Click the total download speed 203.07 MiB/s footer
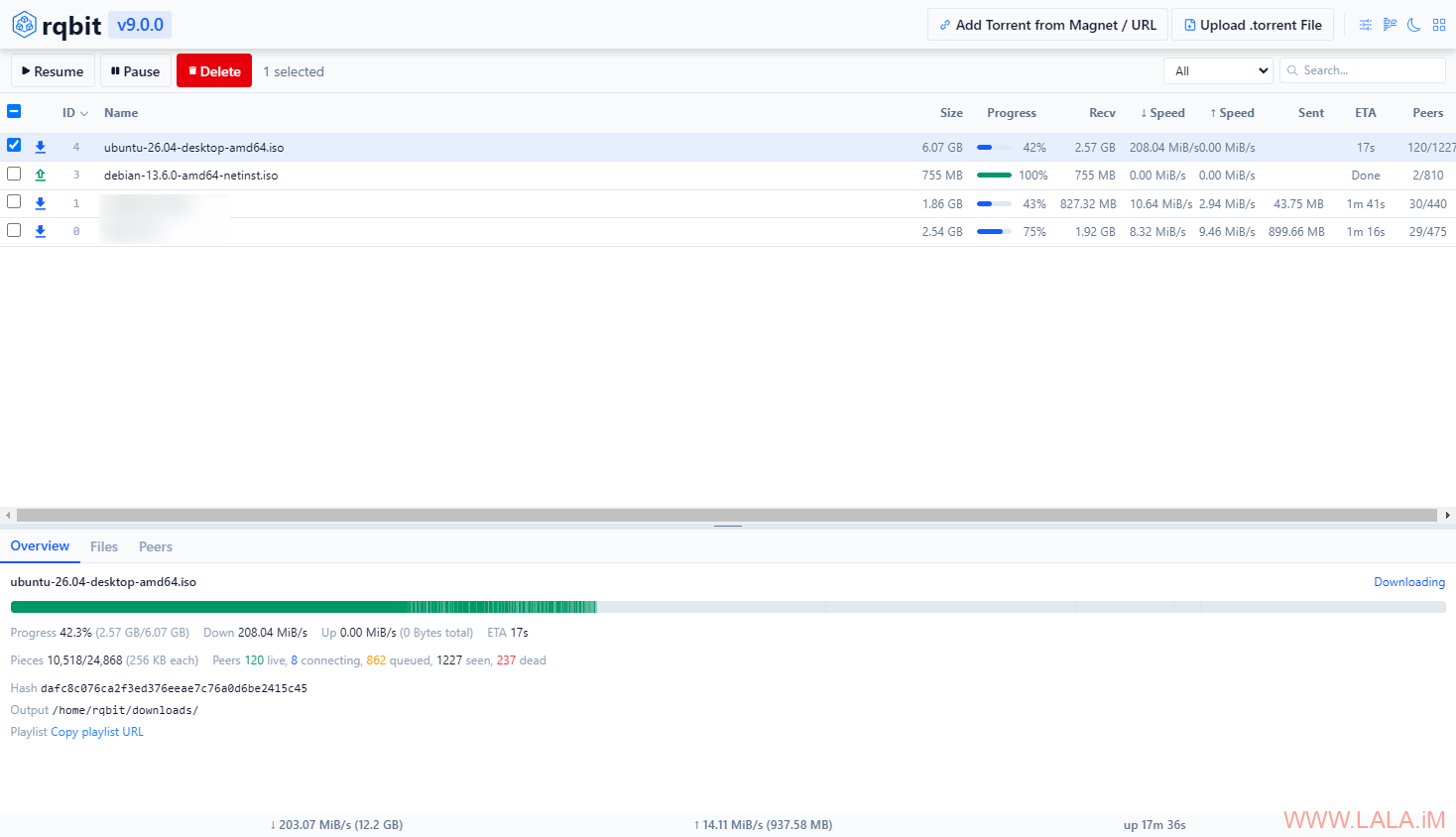This screenshot has width=1456, height=837. [336, 825]
